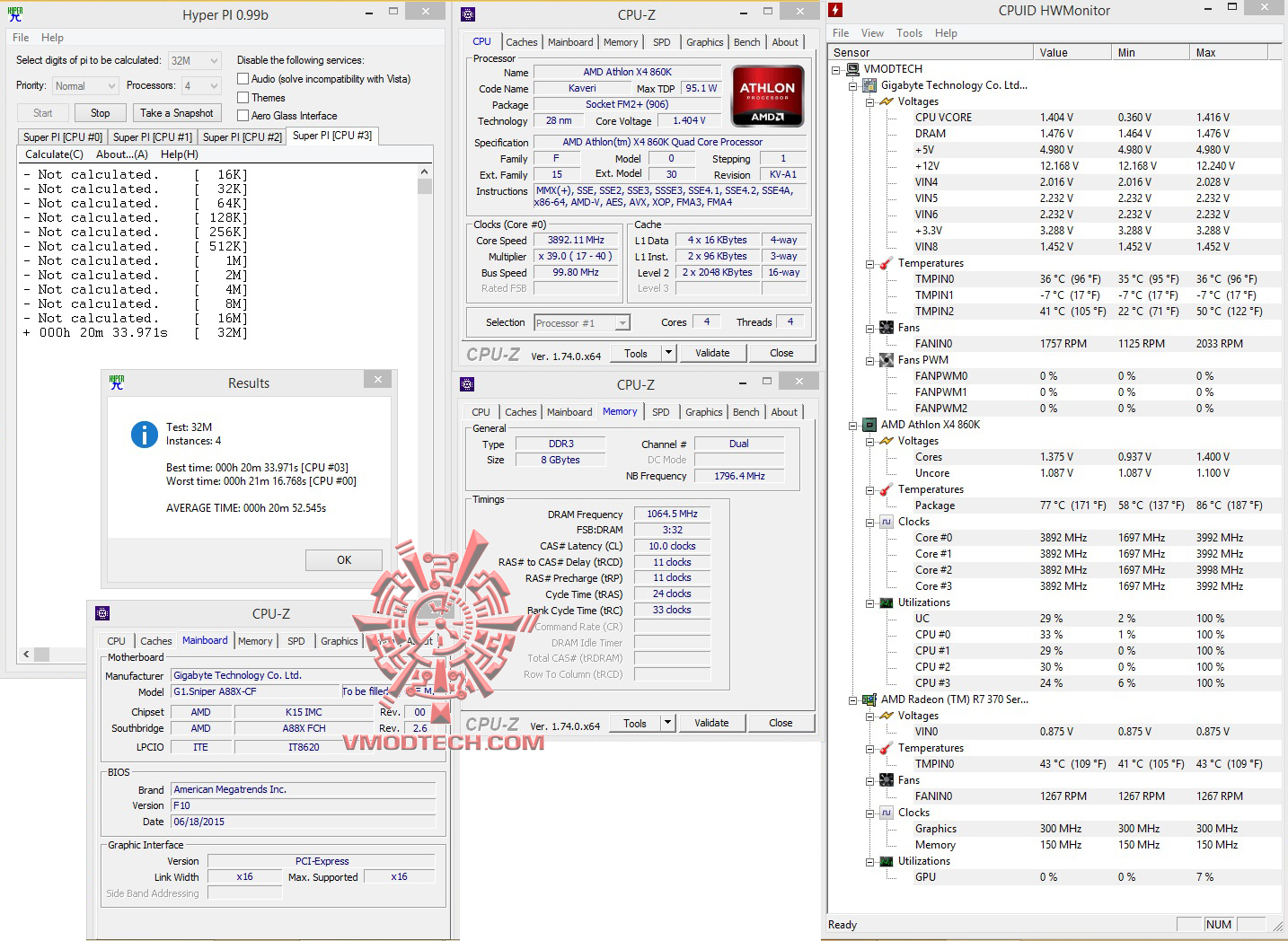Click the AMD Athlon processor logo in CPU-Z
This screenshot has width=1288, height=941.
(767, 95)
